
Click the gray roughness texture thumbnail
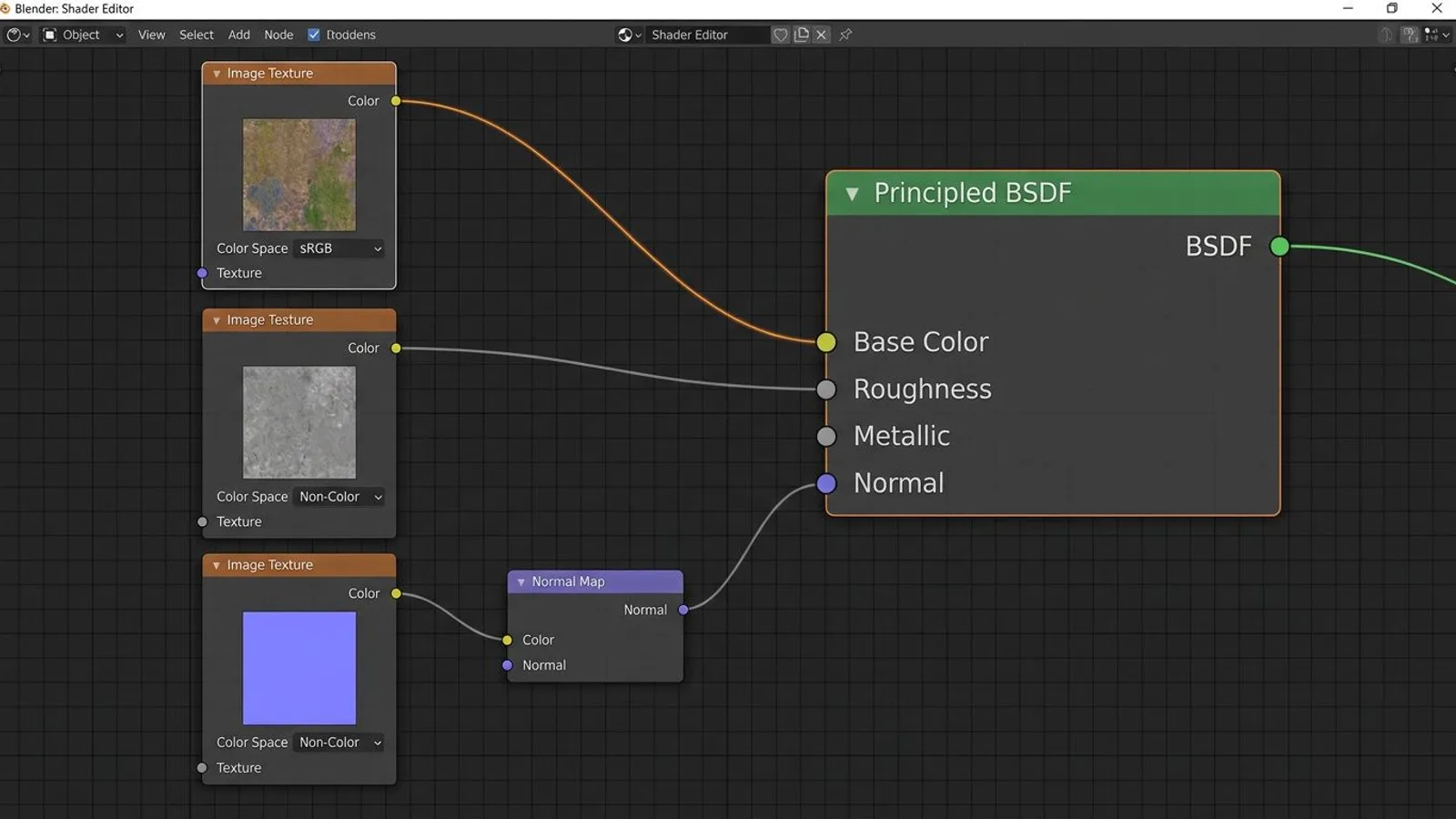(299, 422)
